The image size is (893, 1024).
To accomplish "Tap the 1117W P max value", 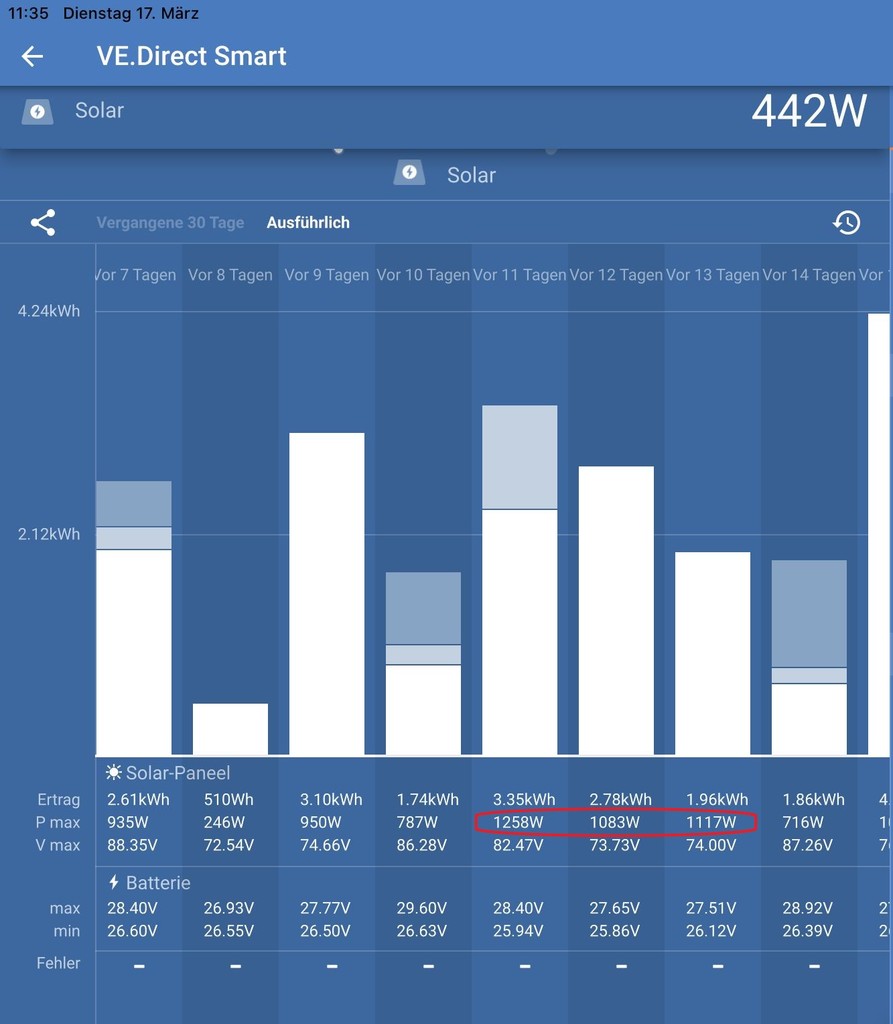I will pos(711,822).
